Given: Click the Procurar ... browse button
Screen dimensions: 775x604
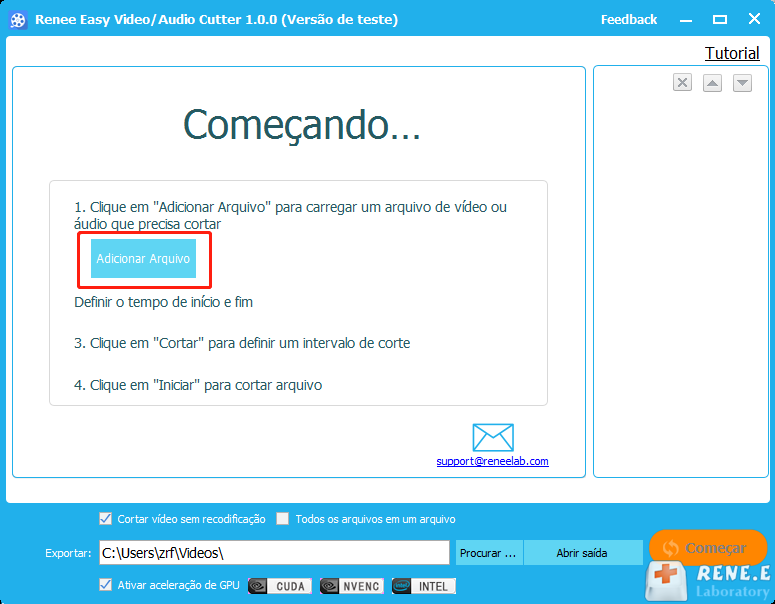Looking at the screenshot, I should [x=488, y=553].
